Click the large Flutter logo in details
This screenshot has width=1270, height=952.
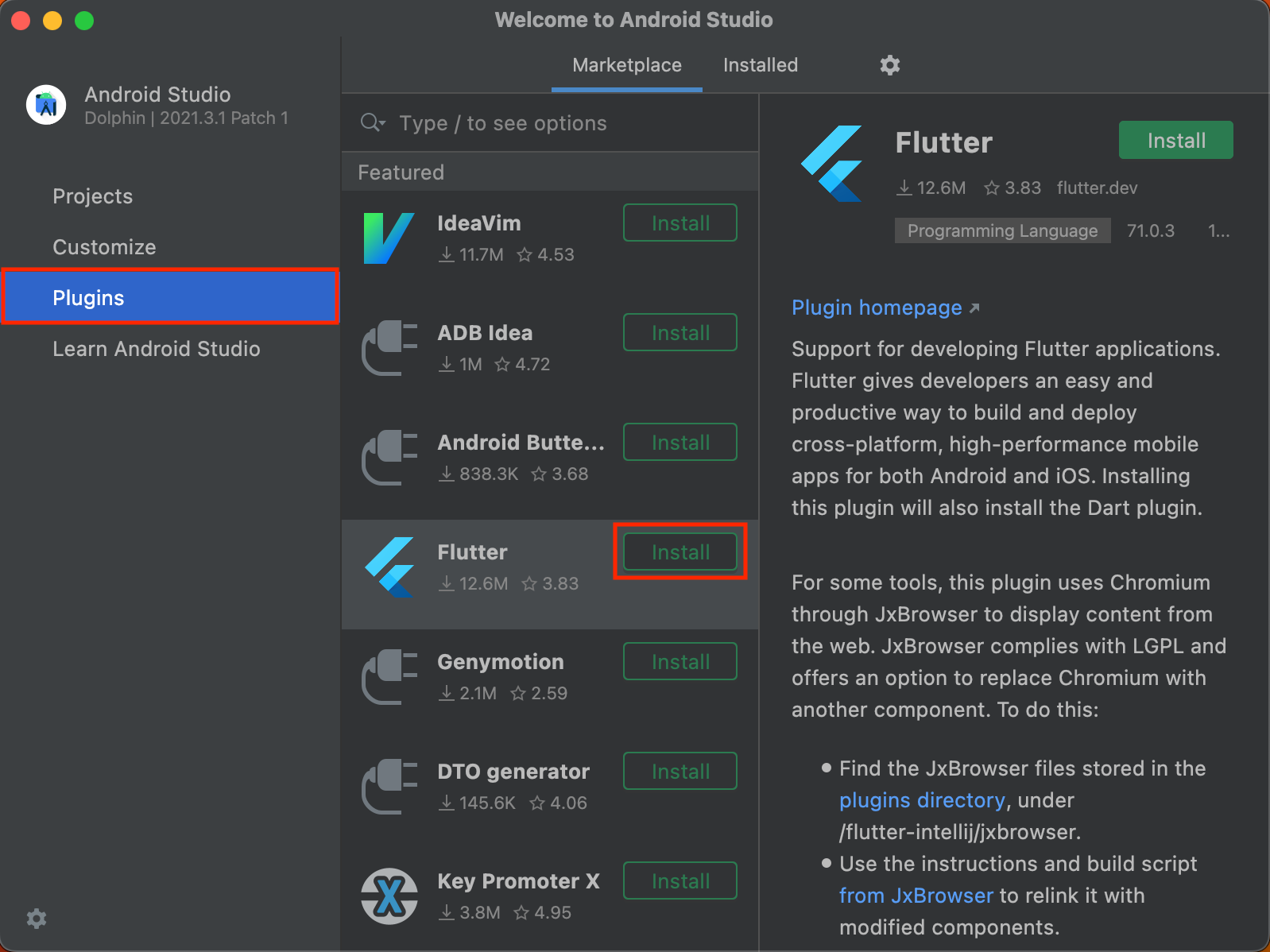[x=832, y=164]
